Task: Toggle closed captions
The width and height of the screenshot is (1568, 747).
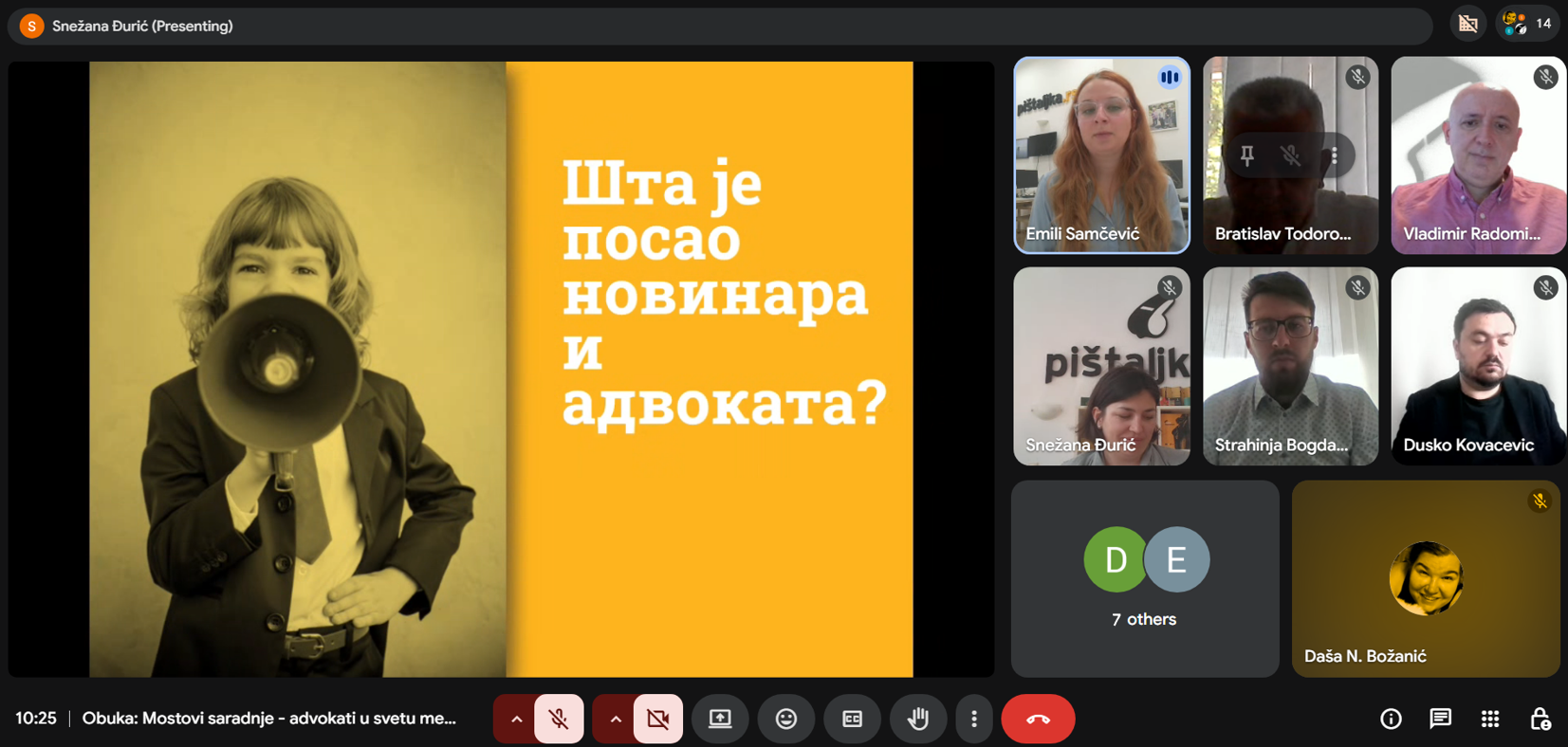Action: [852, 719]
